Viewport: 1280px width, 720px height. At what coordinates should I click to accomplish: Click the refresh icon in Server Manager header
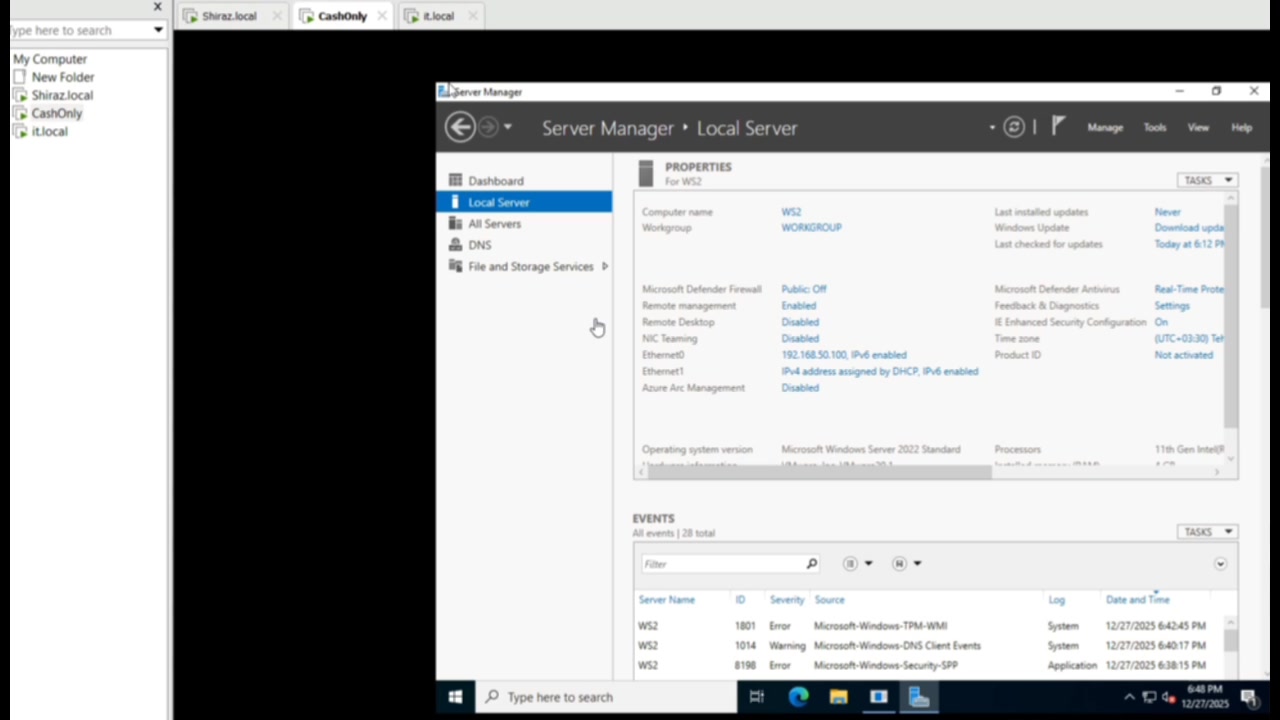[1014, 127]
